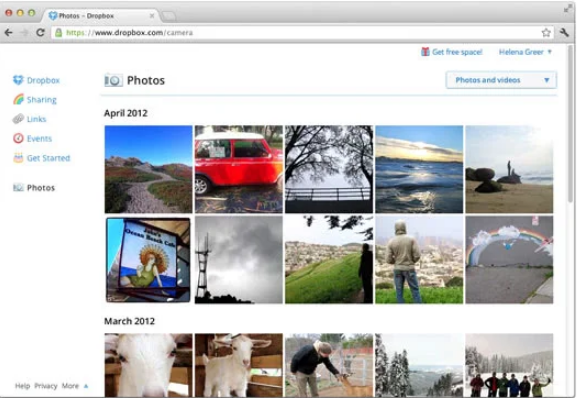Click the Get free space! link
577x398 pixels.
tap(457, 52)
